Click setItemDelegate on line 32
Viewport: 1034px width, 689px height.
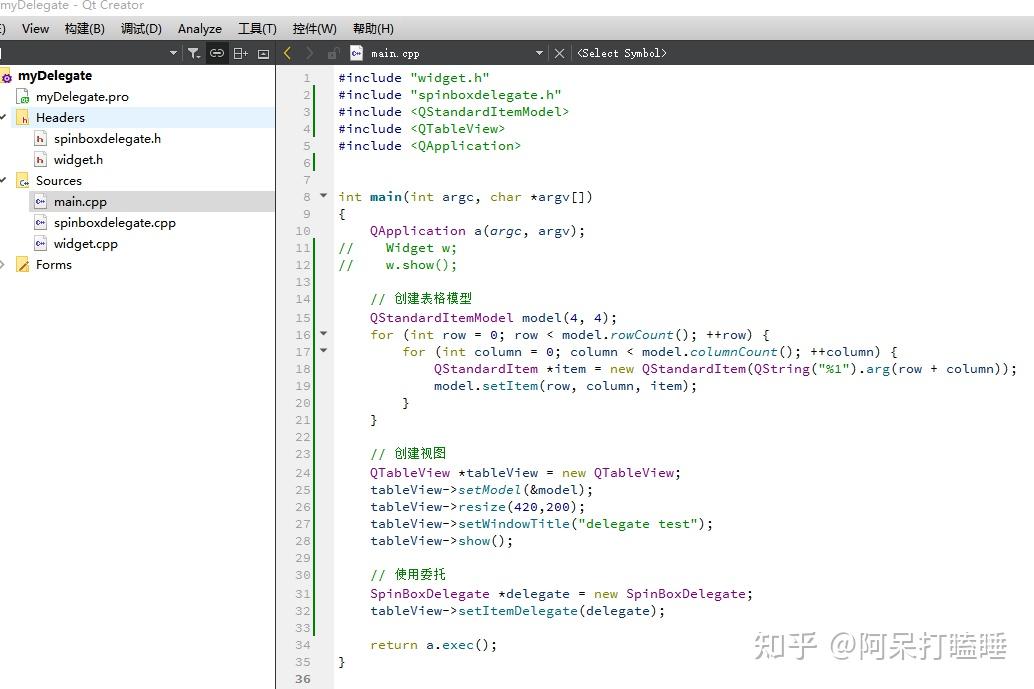pos(518,611)
